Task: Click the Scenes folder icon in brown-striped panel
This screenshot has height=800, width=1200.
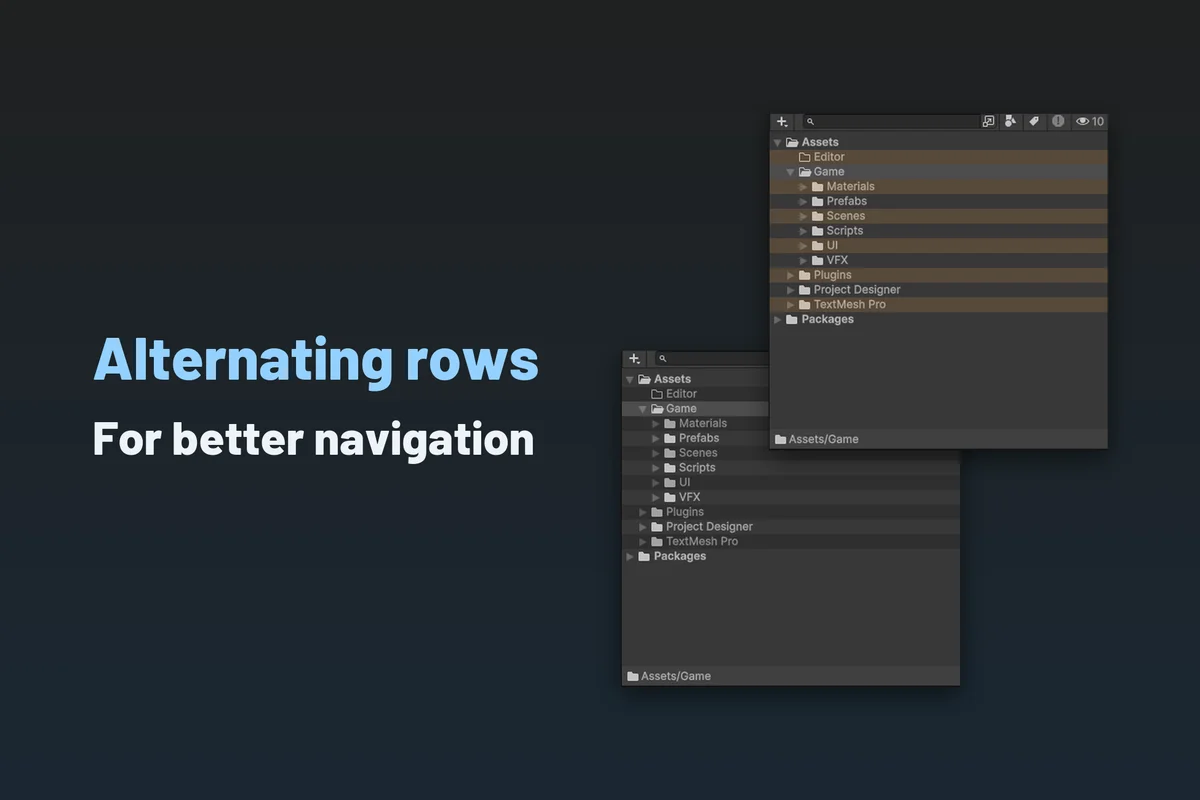Action: (x=818, y=216)
